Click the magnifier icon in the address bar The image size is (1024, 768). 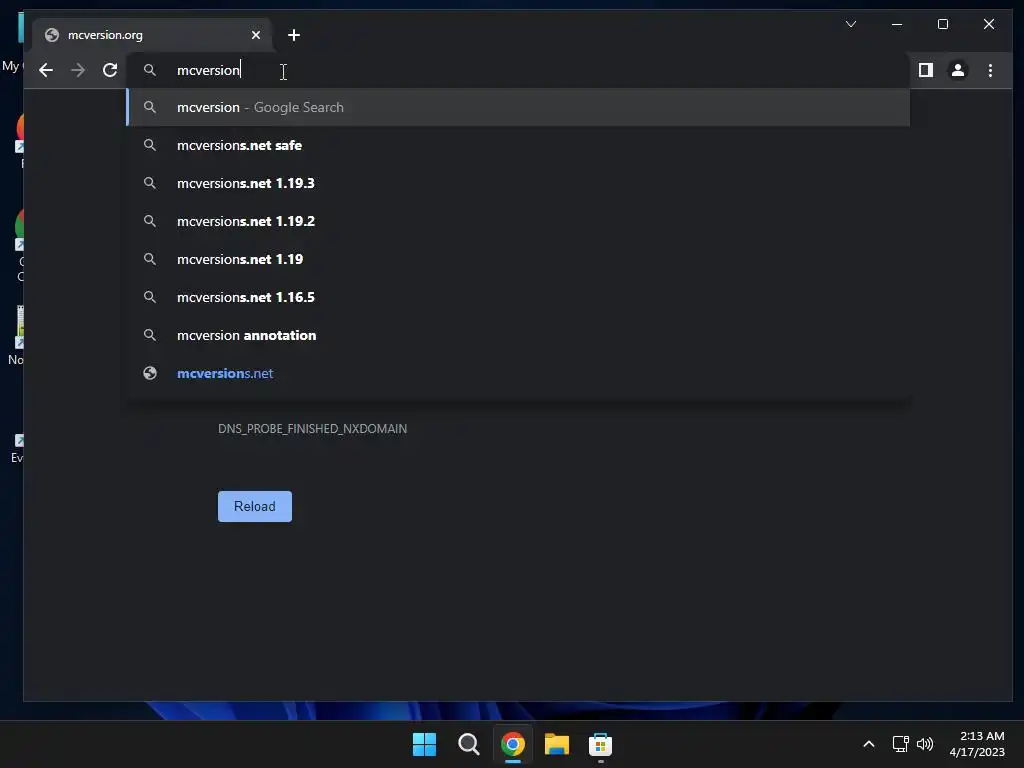click(x=150, y=70)
